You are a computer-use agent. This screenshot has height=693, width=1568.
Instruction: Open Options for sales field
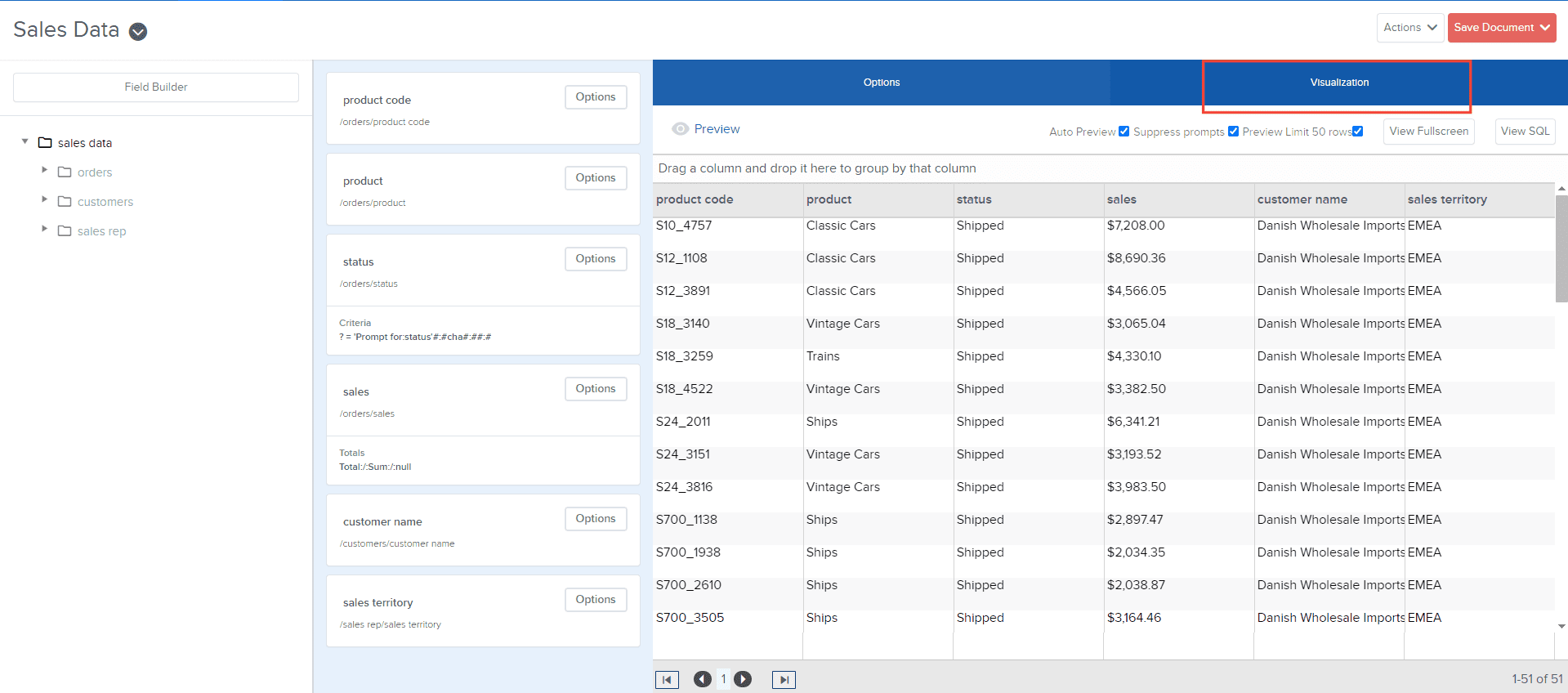[x=596, y=388]
